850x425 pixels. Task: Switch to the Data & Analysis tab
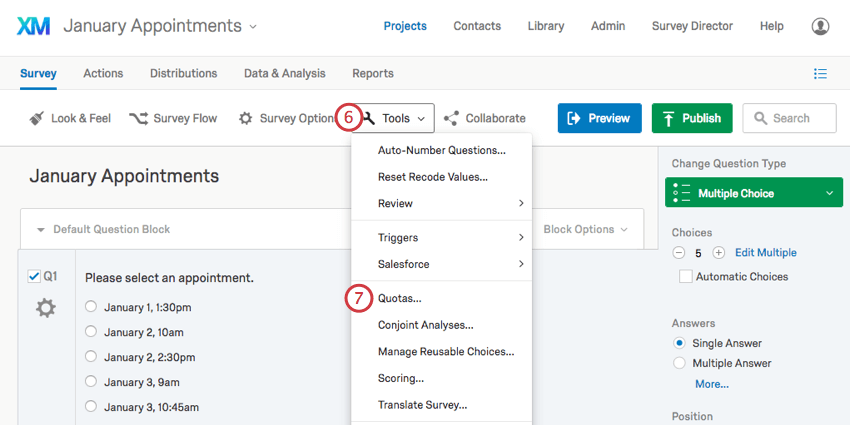point(284,73)
